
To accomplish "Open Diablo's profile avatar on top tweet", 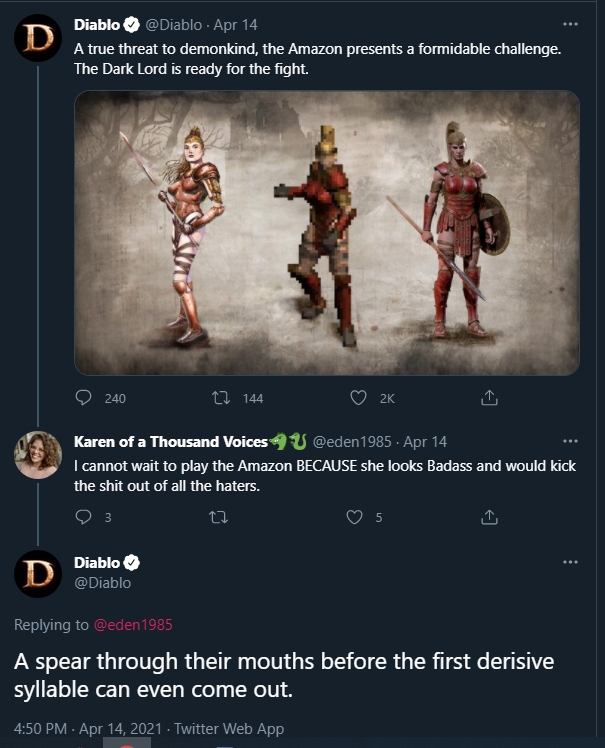I will click(x=38, y=38).
